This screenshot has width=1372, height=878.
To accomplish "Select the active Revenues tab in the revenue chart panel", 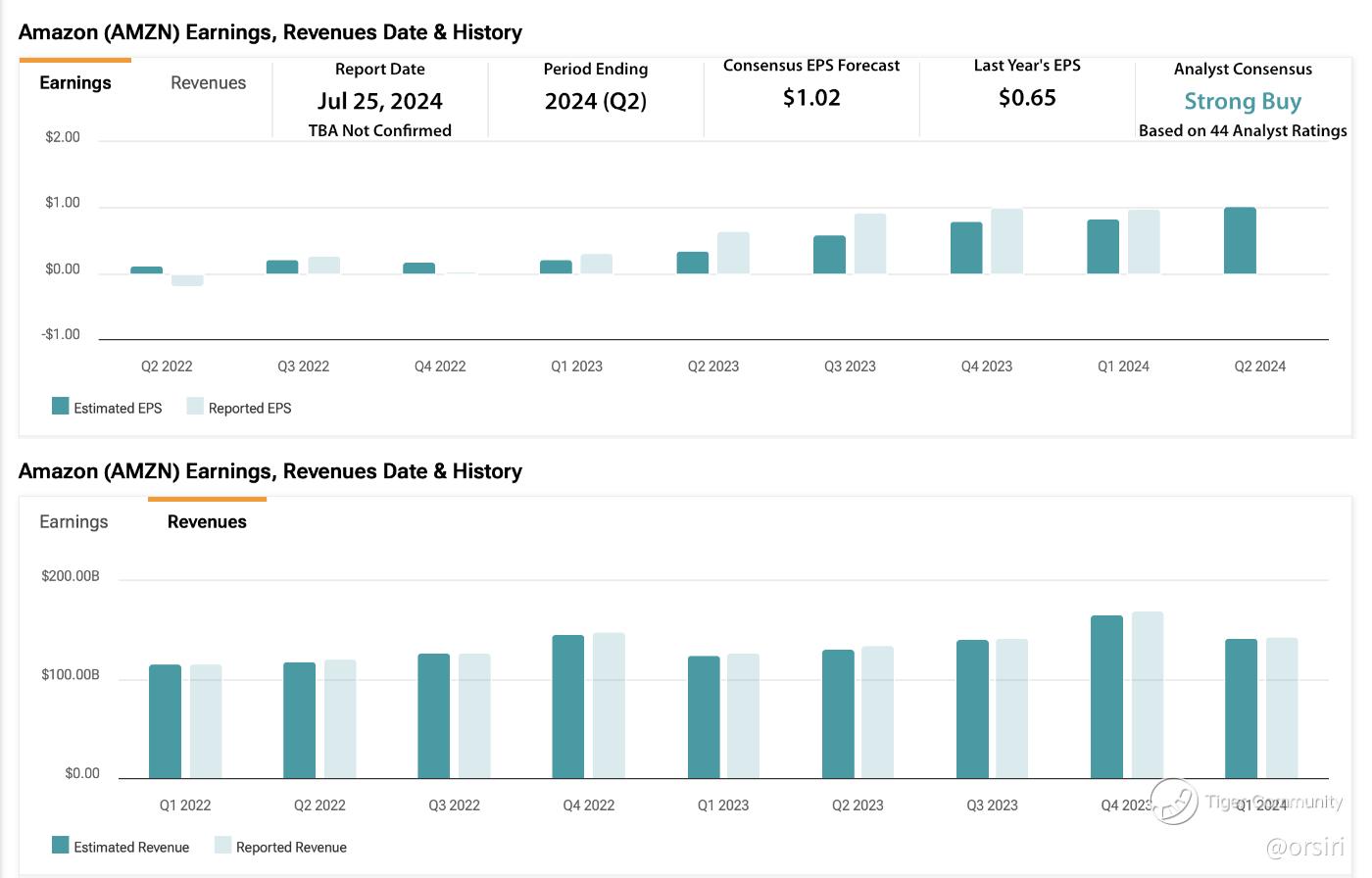I will (207, 522).
